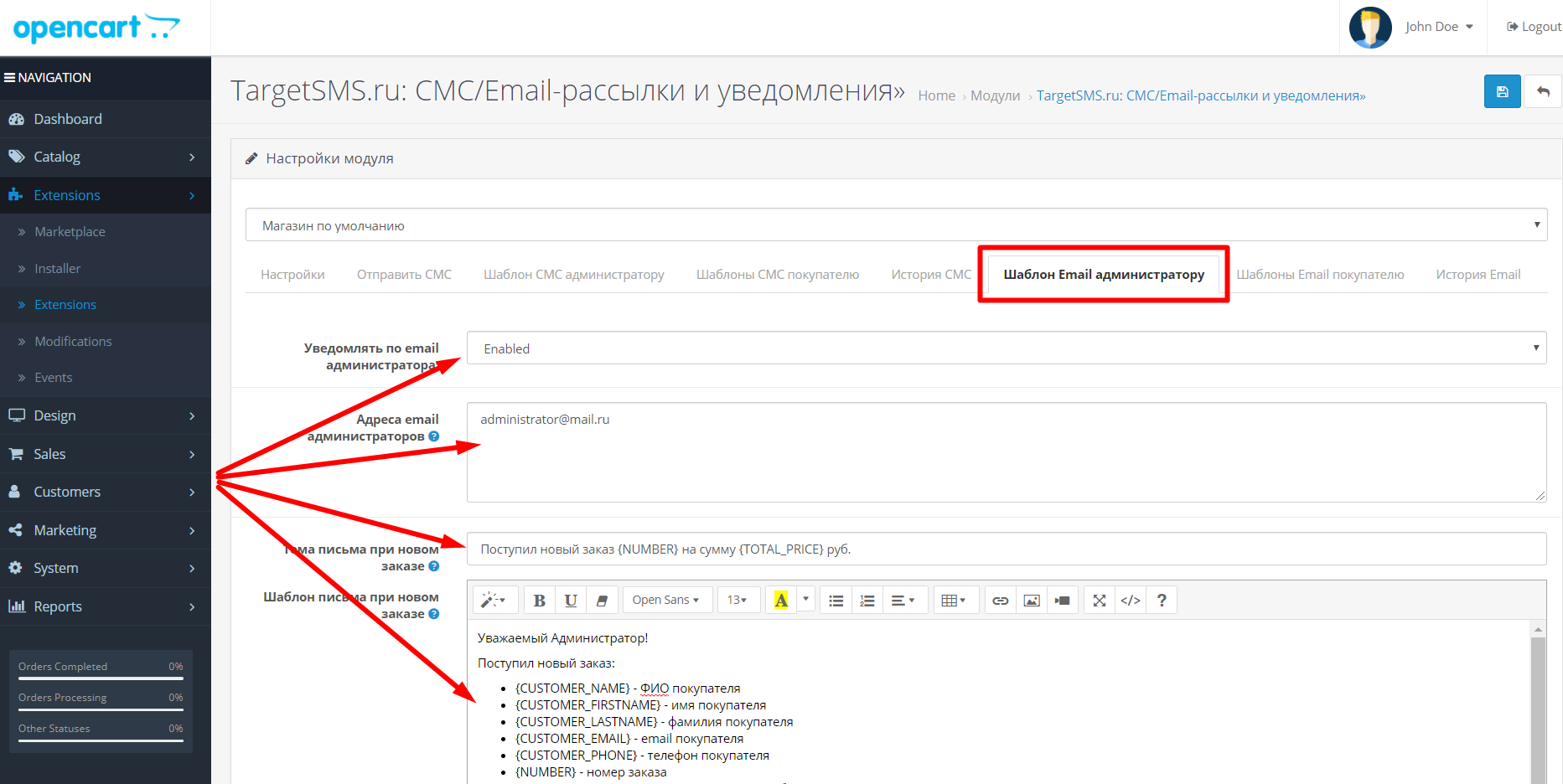Expand the Customers sidebar menu

coord(106,492)
